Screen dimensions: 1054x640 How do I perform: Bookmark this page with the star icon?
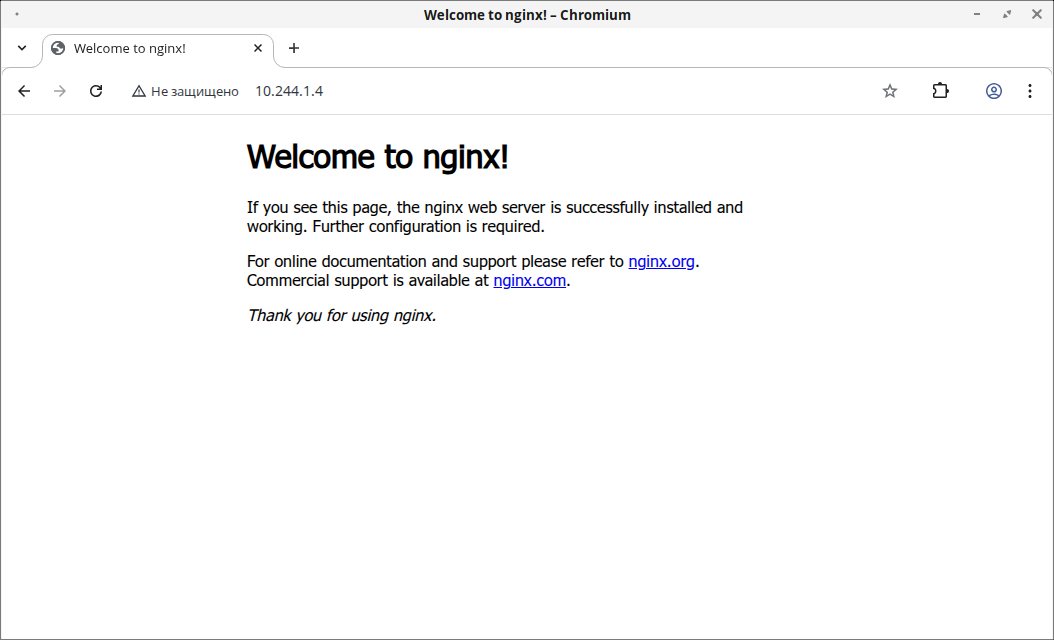pyautogui.click(x=889, y=91)
